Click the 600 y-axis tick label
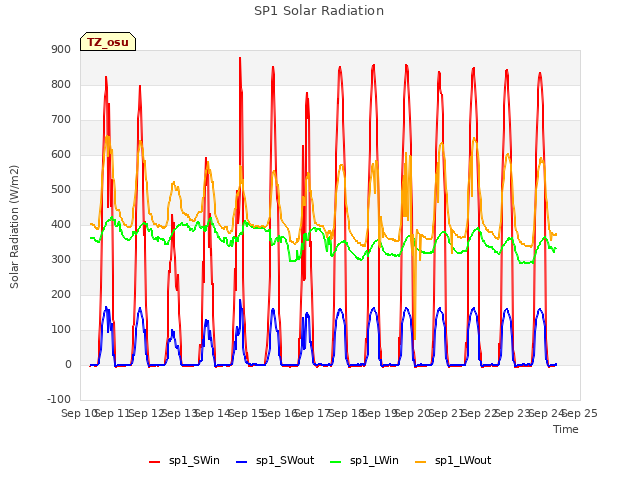 [61, 154]
